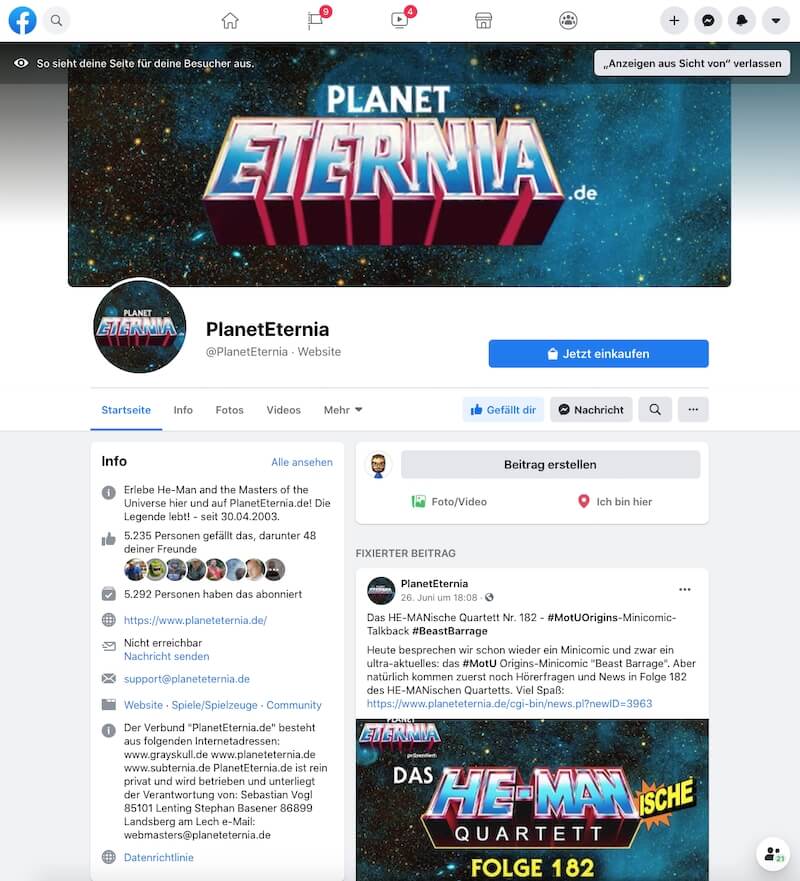Click the "Jetzt einkaufen" button
800x881 pixels.
[598, 353]
